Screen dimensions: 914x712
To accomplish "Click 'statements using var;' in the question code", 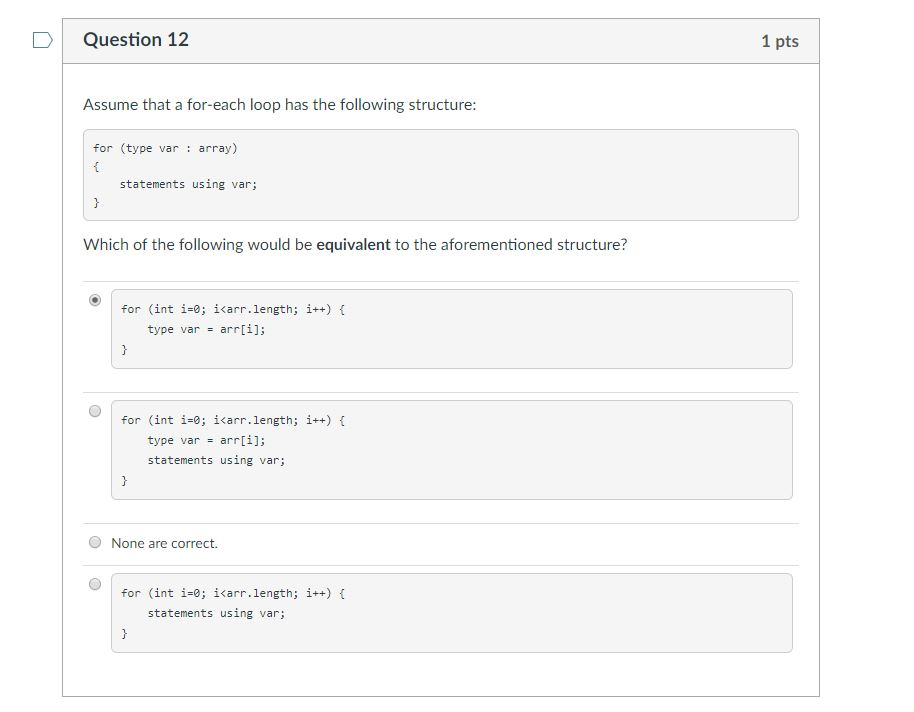I will pos(187,183).
